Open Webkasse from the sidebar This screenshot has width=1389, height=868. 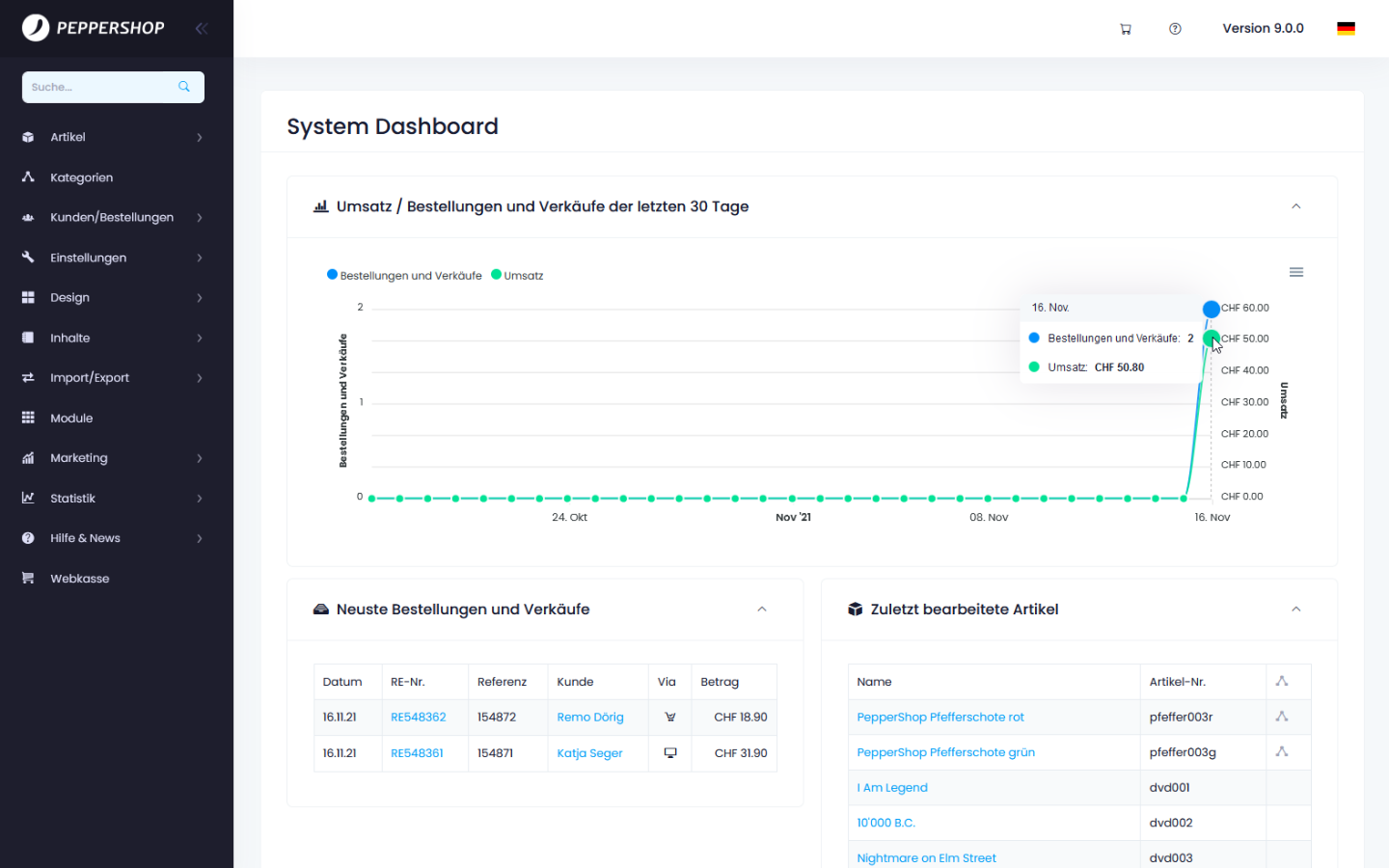(x=80, y=579)
